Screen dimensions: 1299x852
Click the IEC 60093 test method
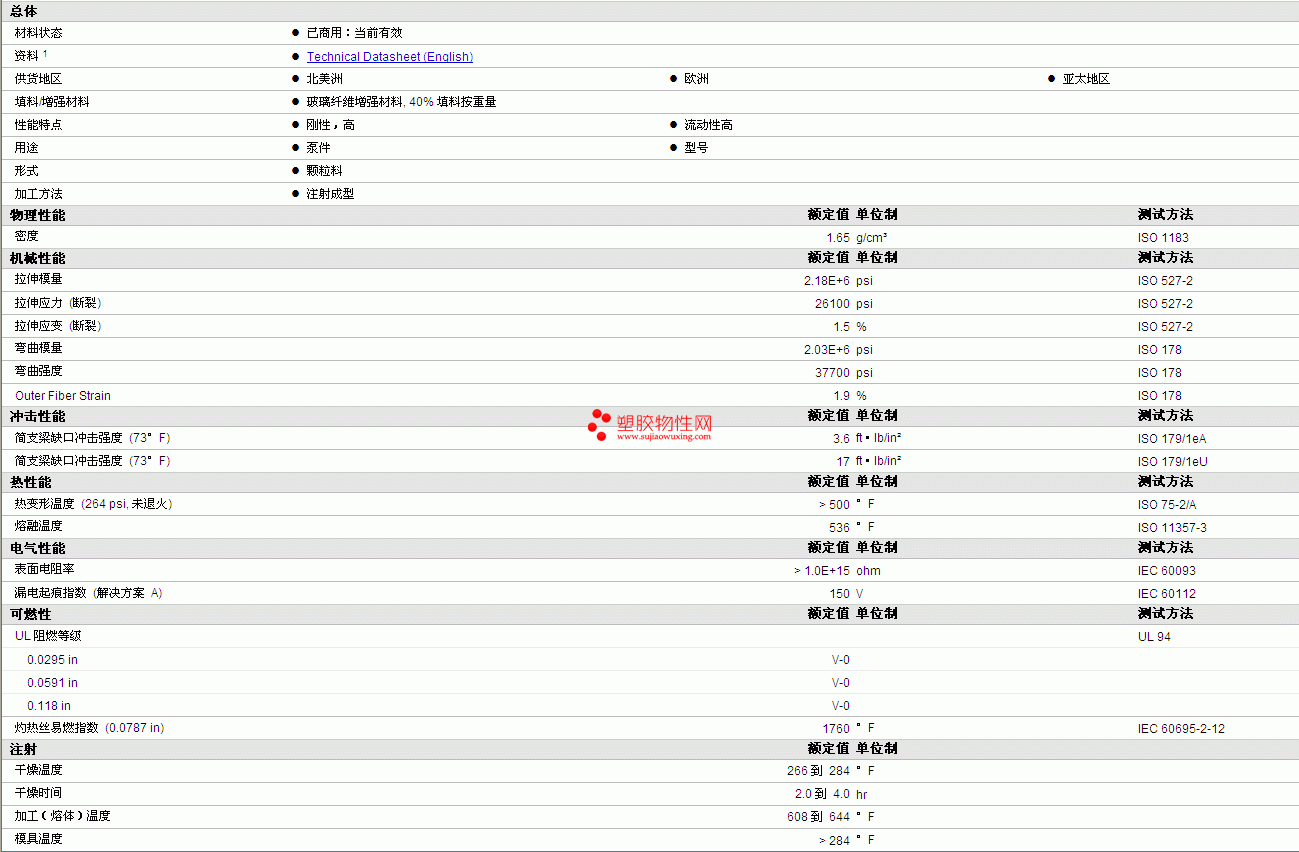click(1166, 571)
